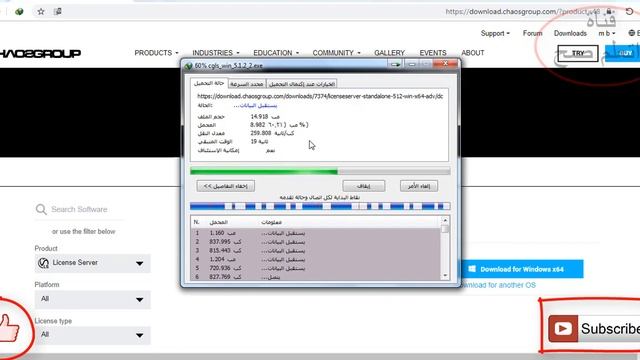This screenshot has width=640, height=360.
Task: Click the N. column header
Action: pos(196,222)
